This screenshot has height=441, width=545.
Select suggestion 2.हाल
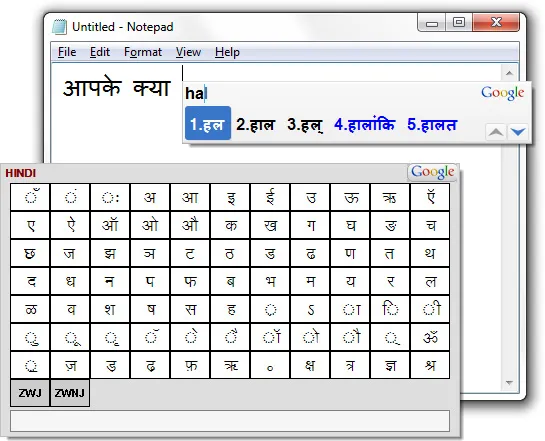255,124
